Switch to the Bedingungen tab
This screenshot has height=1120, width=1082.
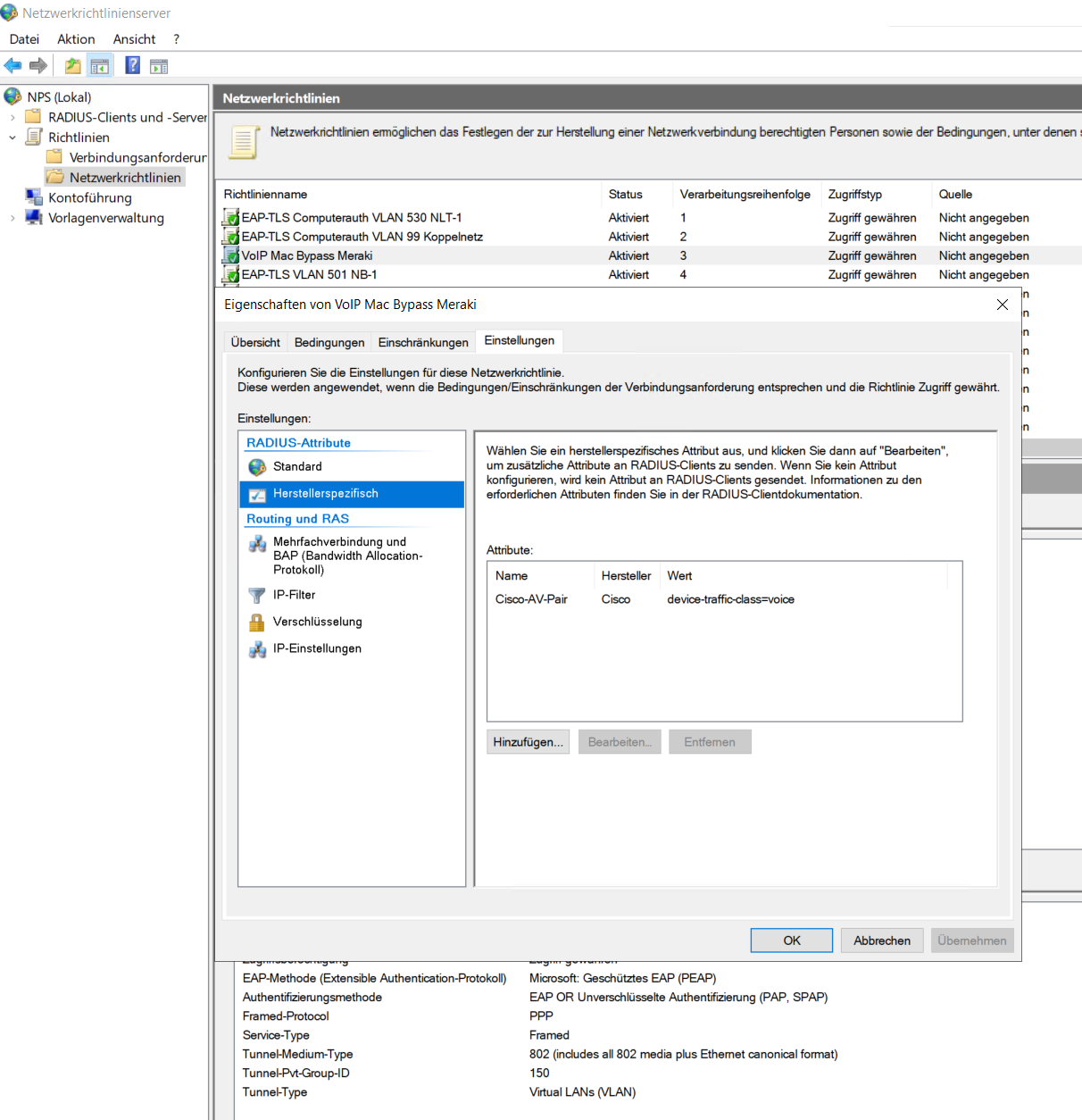(329, 341)
